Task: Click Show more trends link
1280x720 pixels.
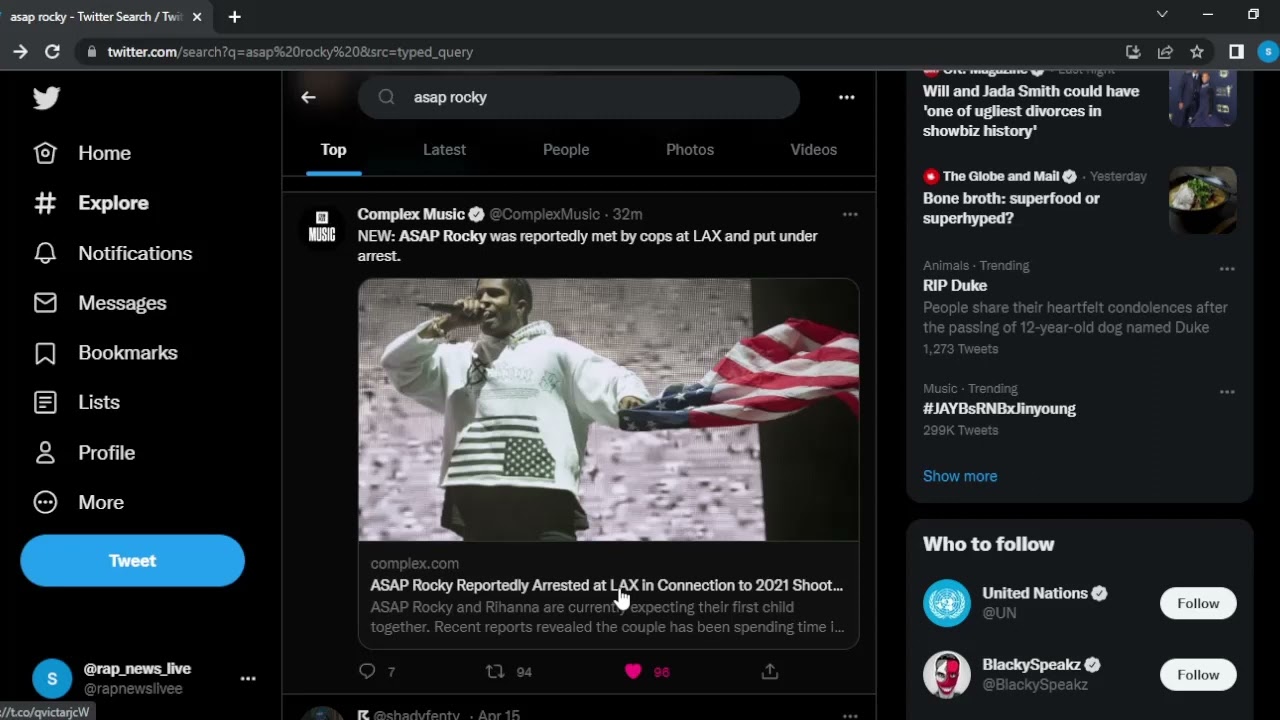Action: click(960, 476)
